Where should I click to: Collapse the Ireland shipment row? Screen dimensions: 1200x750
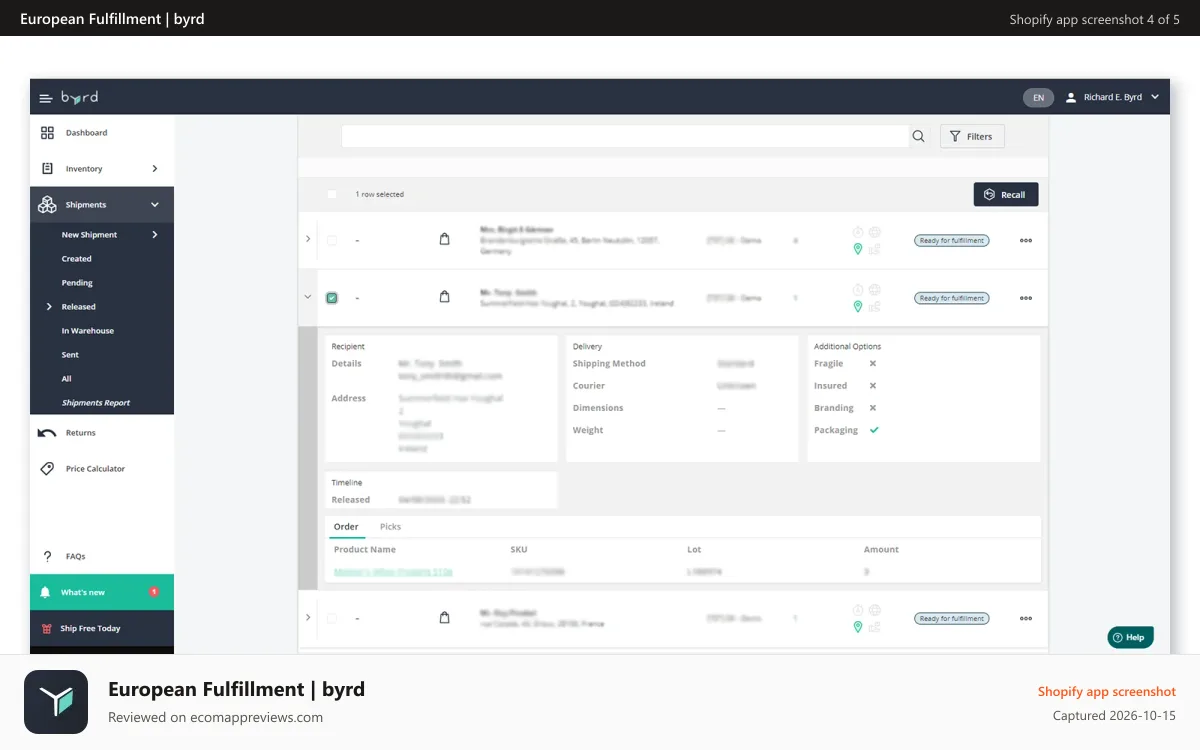pyautogui.click(x=308, y=297)
